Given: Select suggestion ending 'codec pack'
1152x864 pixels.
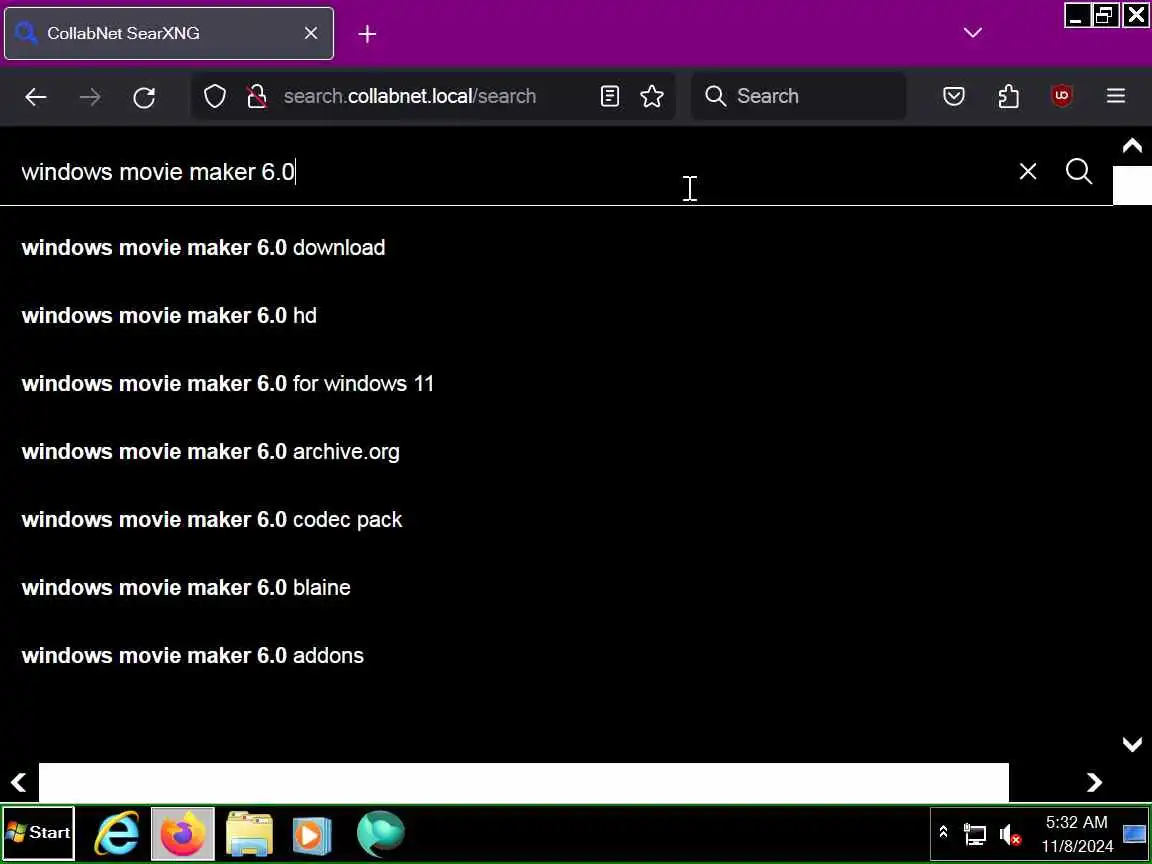Looking at the screenshot, I should tap(212, 519).
